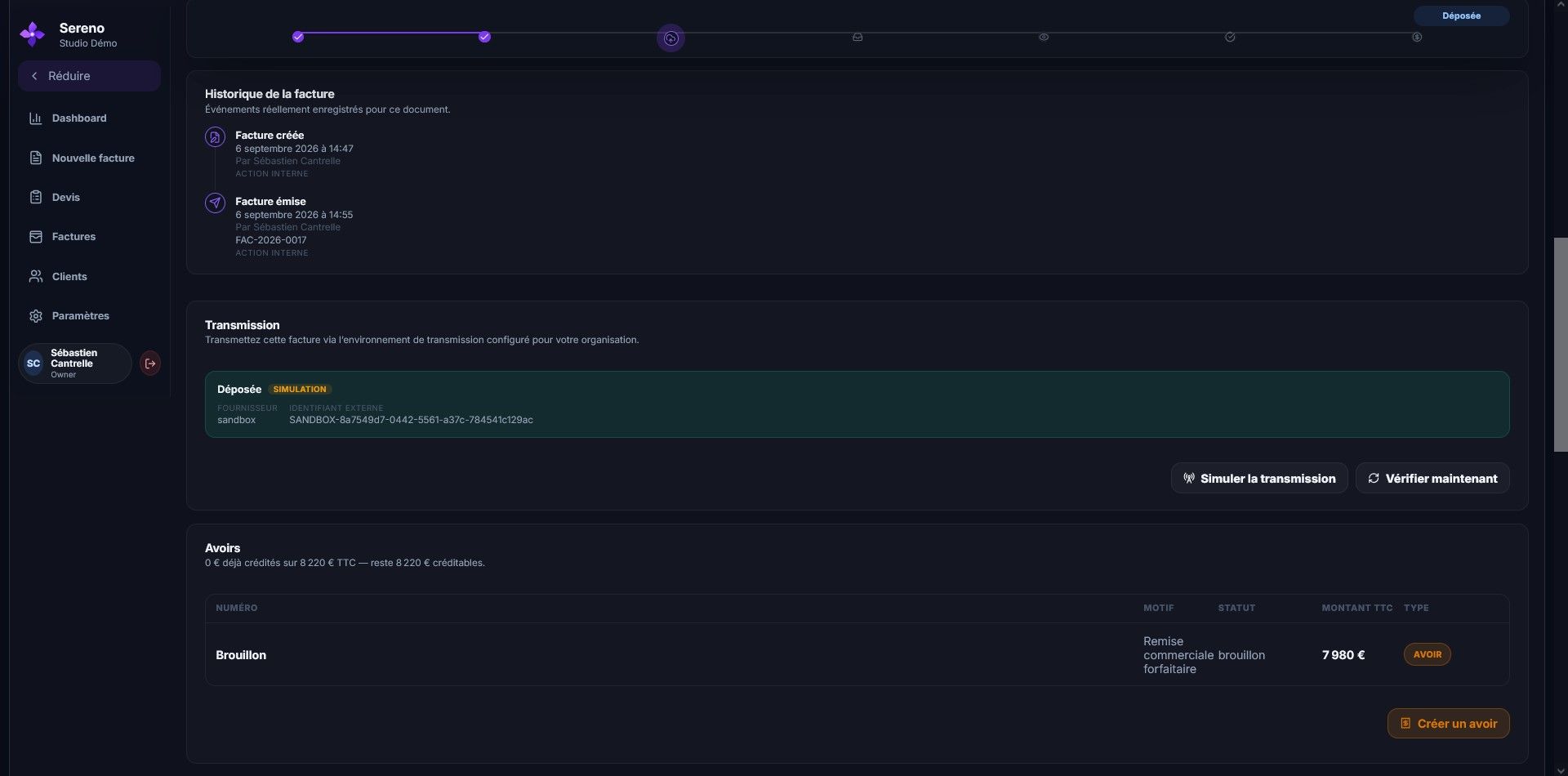Click Simuler la transmission button
Viewport: 1568px width, 776px height.
tap(1259, 479)
